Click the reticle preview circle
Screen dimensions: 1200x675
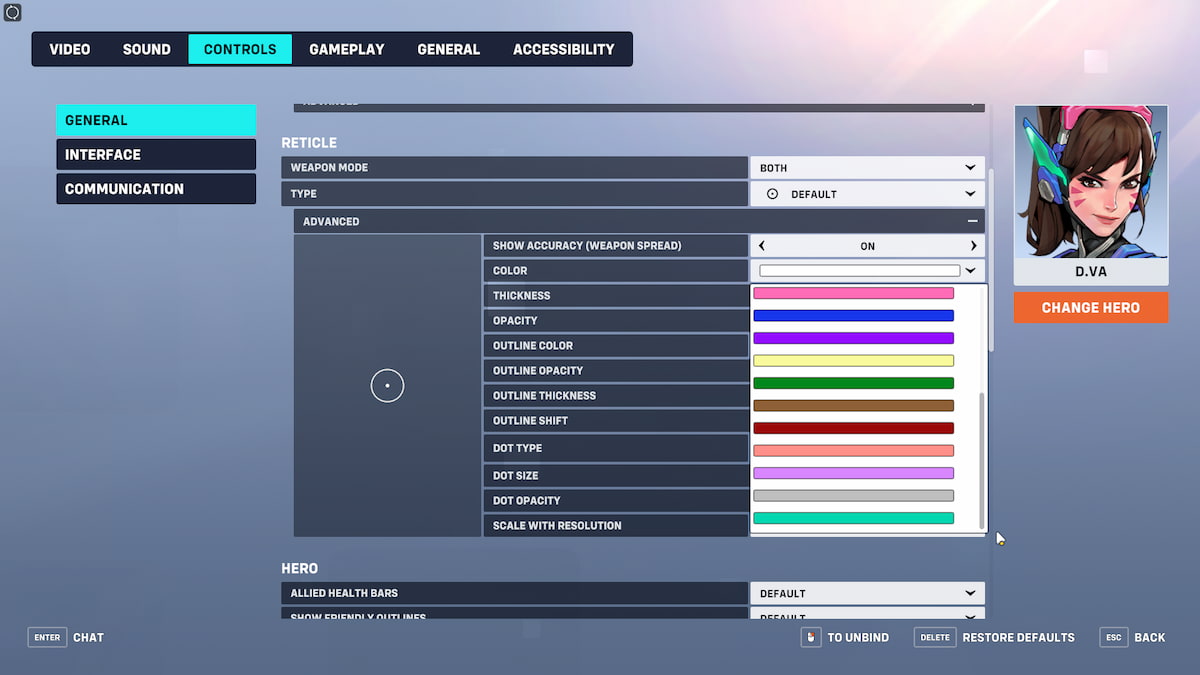click(387, 385)
